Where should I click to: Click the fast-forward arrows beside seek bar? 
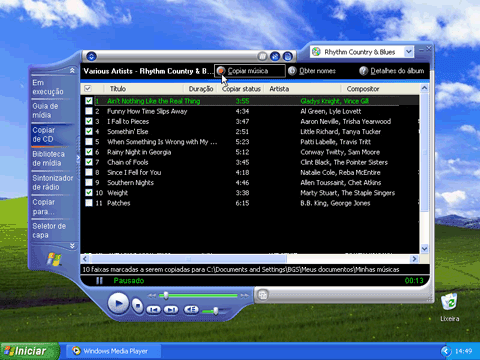[x=245, y=295]
